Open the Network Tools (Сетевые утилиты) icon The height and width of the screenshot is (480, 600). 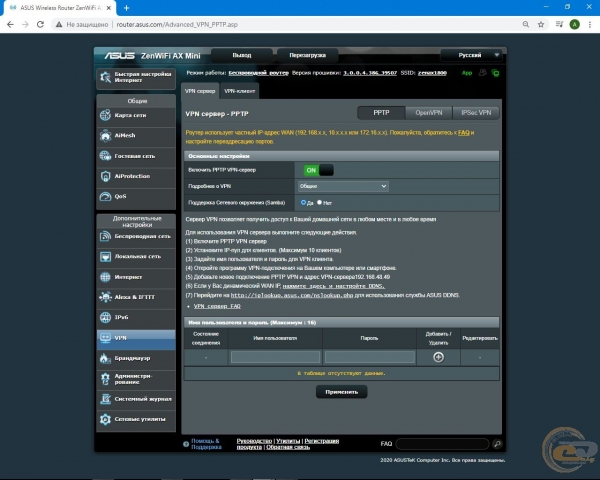[x=105, y=419]
